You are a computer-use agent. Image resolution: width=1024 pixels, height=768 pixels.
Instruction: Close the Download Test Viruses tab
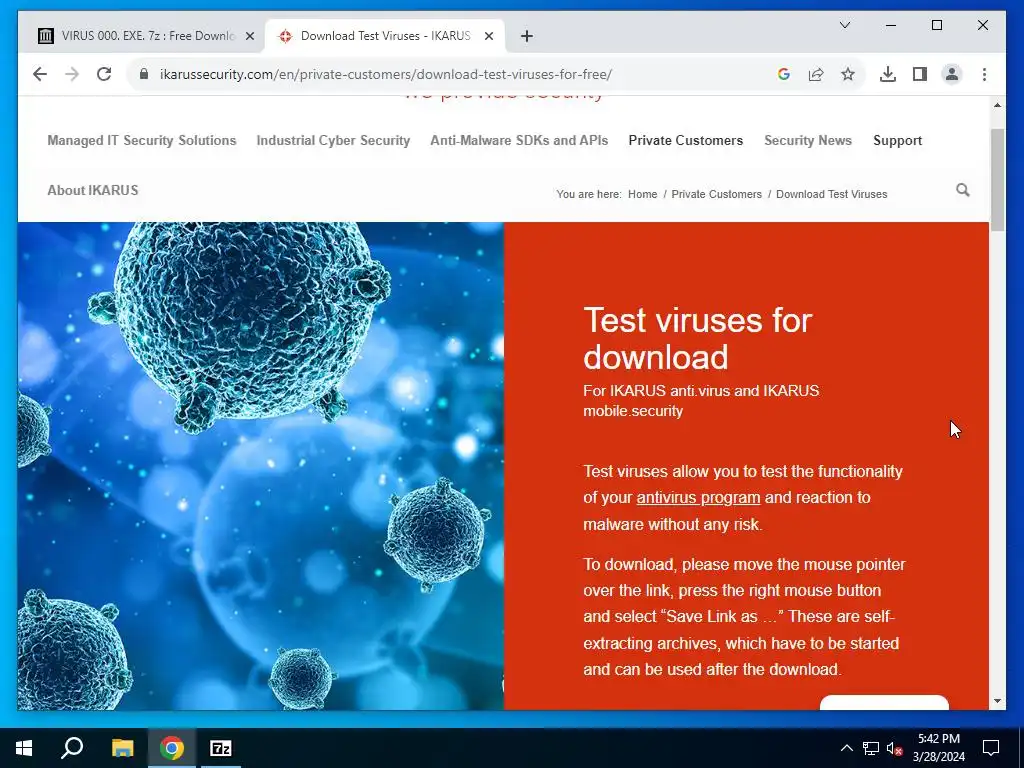coord(488,36)
